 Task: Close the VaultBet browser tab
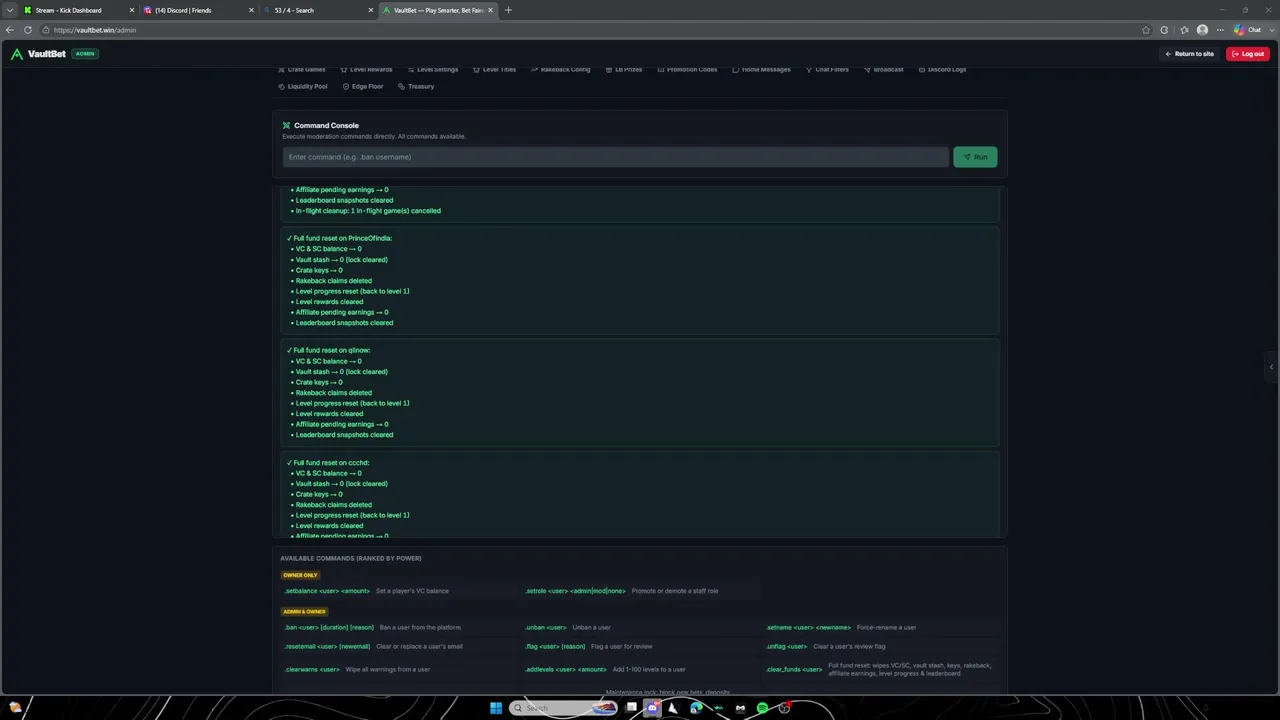[490, 10]
